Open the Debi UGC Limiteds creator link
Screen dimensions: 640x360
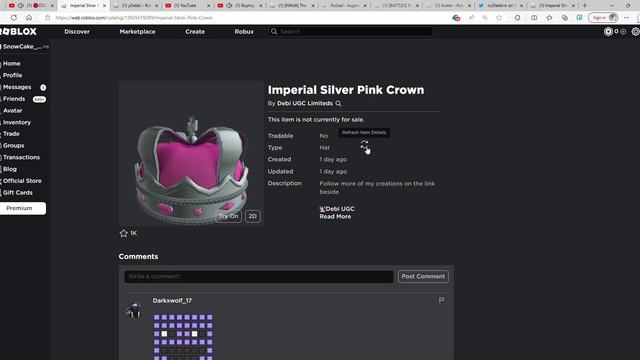305,104
